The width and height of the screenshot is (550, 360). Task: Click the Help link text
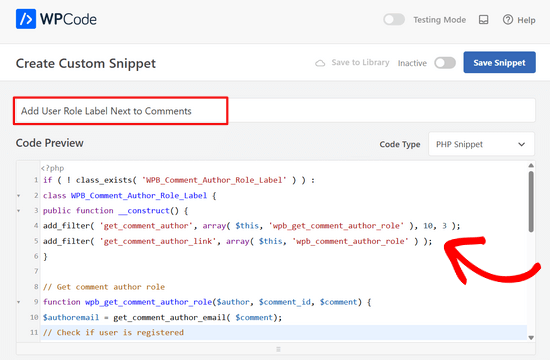(x=526, y=20)
